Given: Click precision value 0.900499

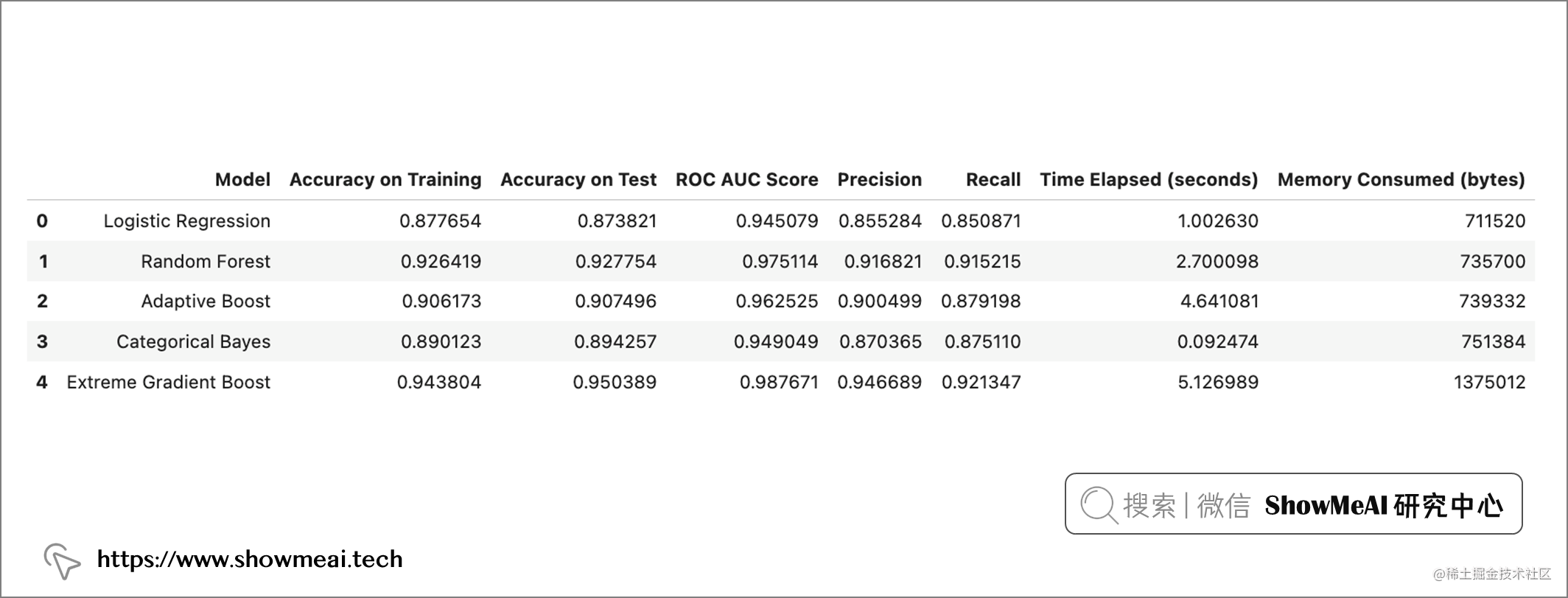Looking at the screenshot, I should pyautogui.click(x=880, y=301).
